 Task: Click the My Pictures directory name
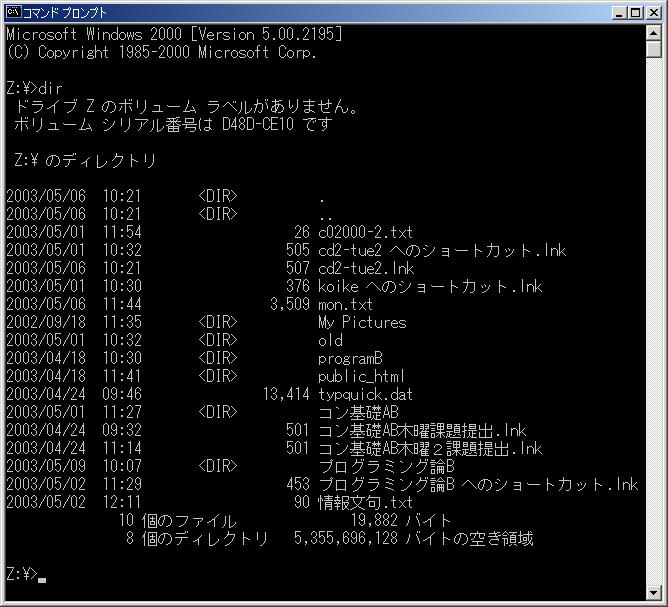pyautogui.click(x=362, y=322)
